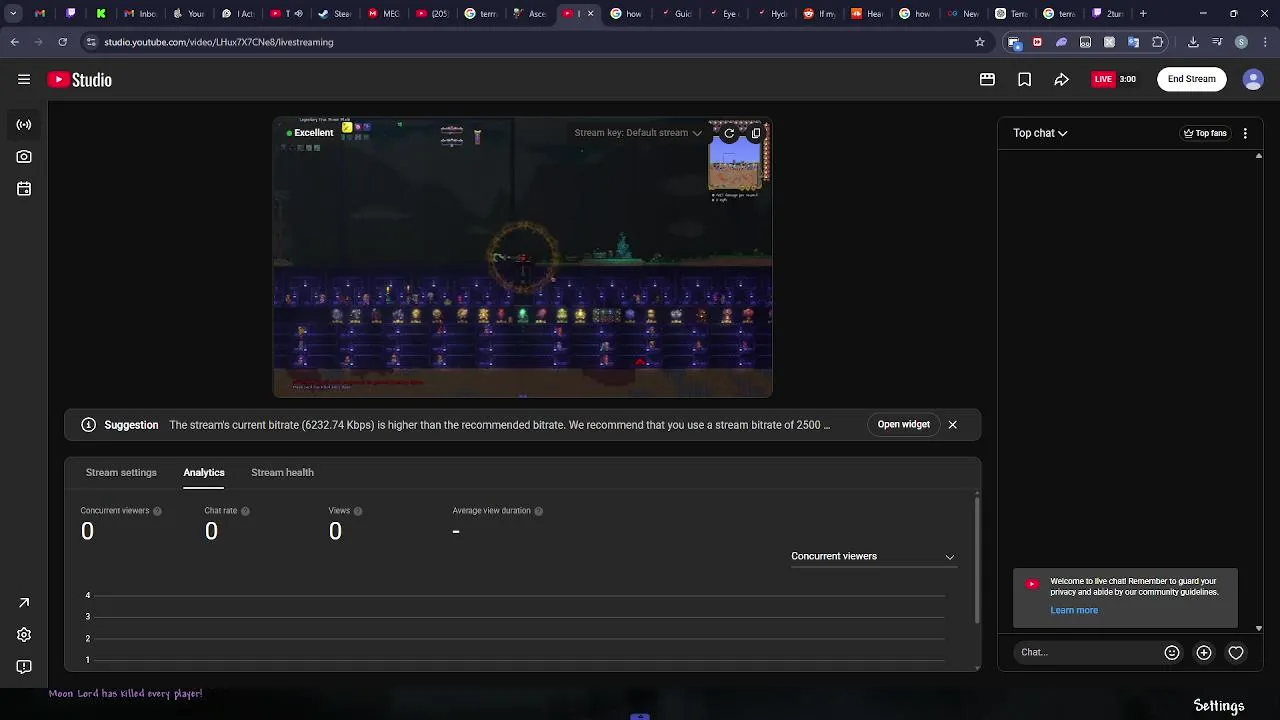1280x720 pixels.
Task: Click help icon next to Chat rate
Action: pos(245,511)
